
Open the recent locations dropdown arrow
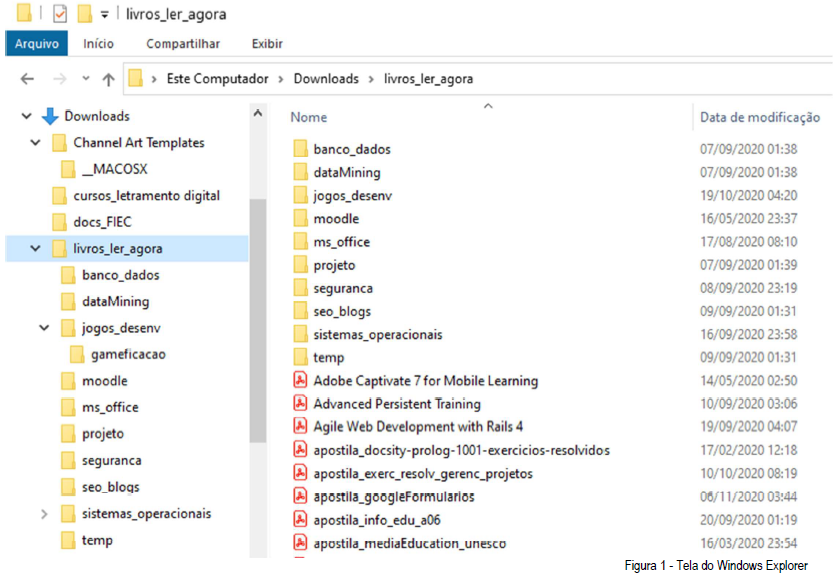click(85, 79)
